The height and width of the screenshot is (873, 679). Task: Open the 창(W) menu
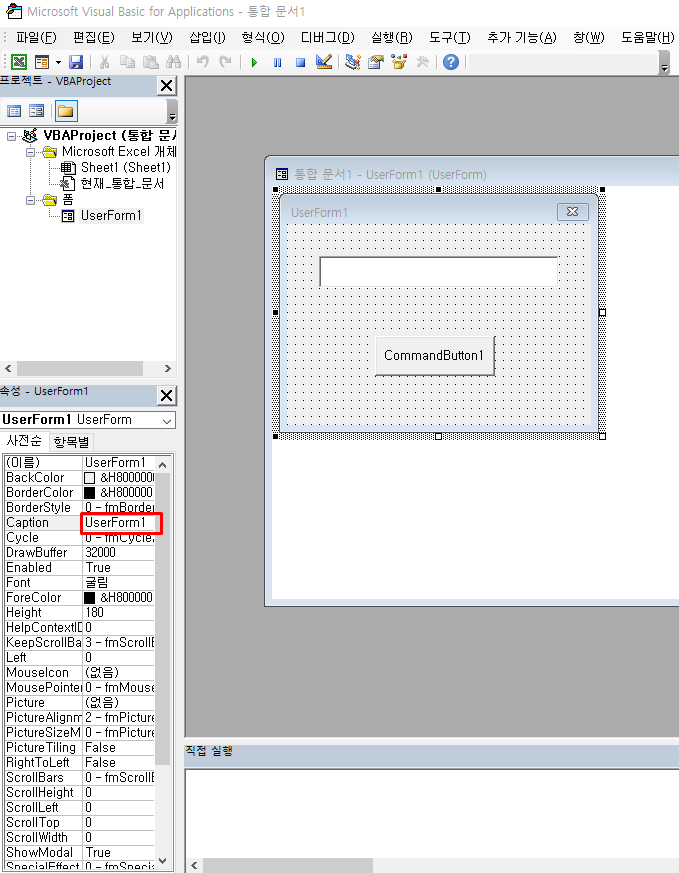tap(588, 37)
